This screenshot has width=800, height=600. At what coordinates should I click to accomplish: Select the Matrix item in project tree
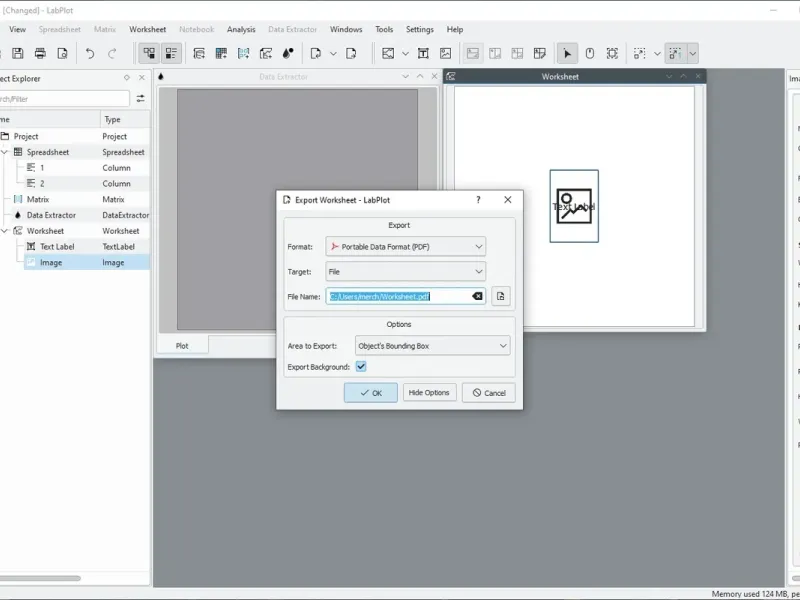point(38,199)
